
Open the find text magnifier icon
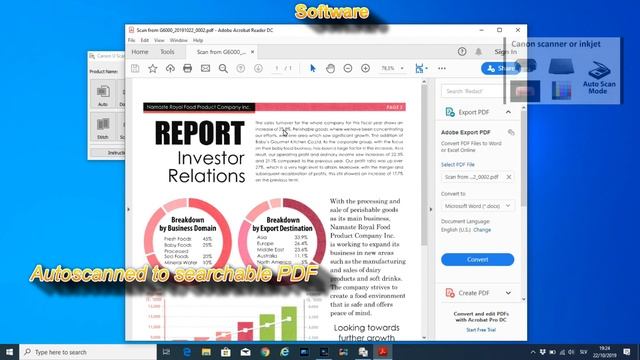(x=223, y=69)
